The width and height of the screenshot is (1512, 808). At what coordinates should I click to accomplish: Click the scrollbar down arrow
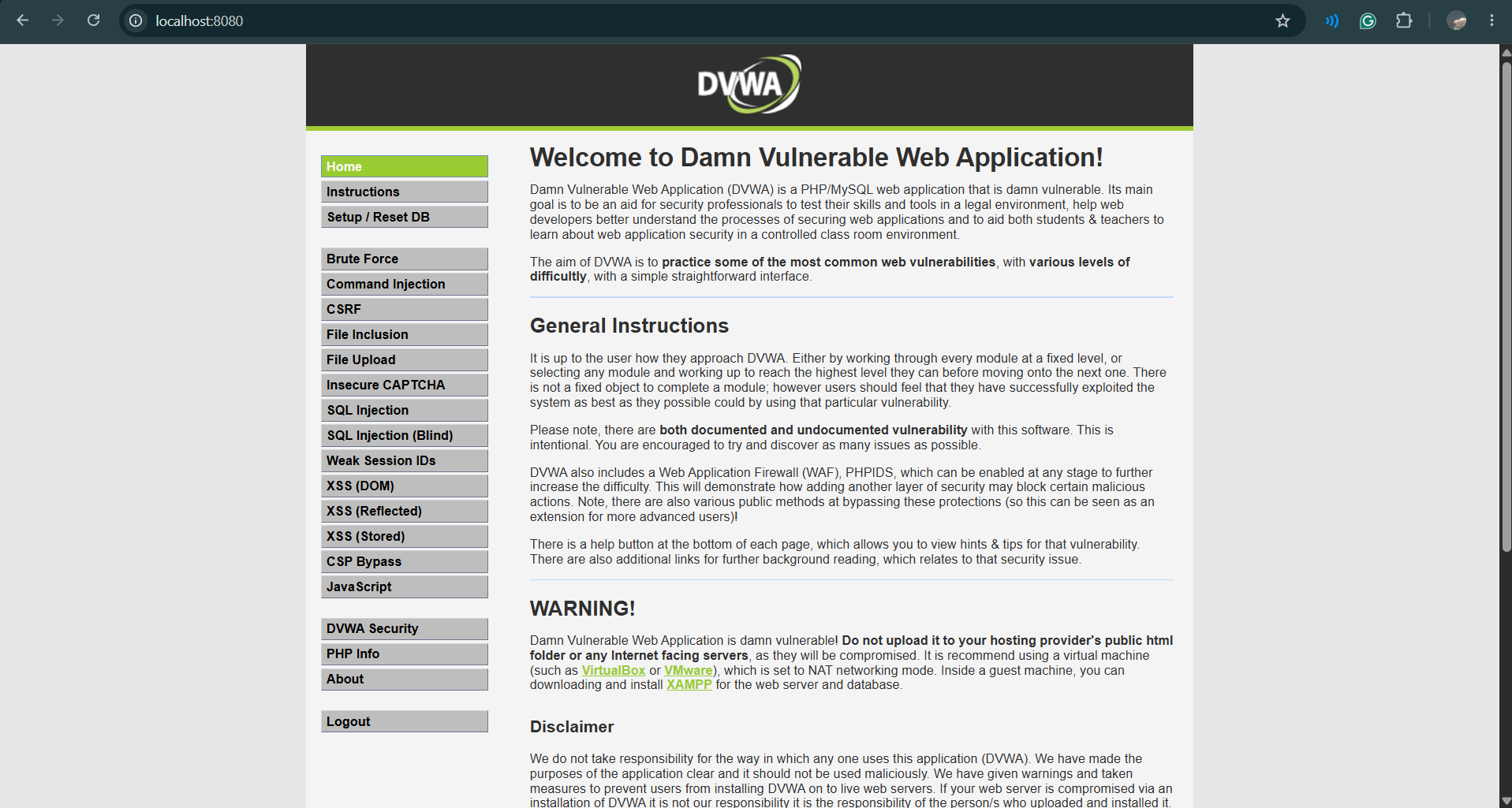coord(1506,801)
